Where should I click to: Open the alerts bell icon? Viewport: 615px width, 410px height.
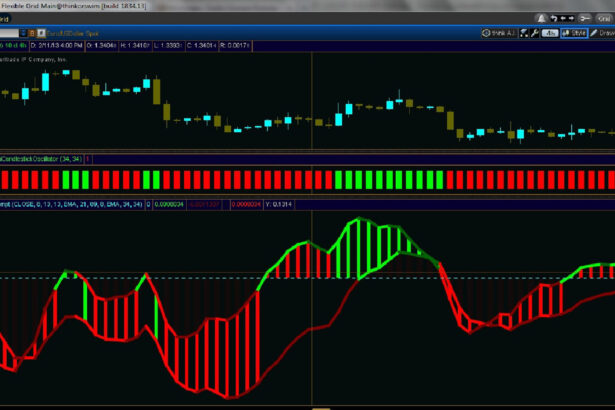point(541,18)
